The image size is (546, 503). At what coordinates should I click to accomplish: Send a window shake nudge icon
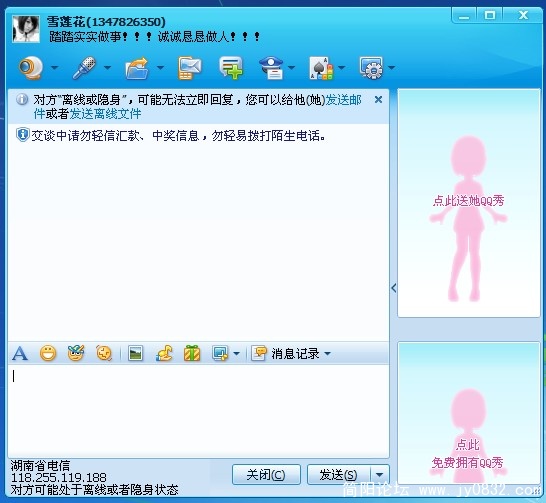[x=104, y=353]
